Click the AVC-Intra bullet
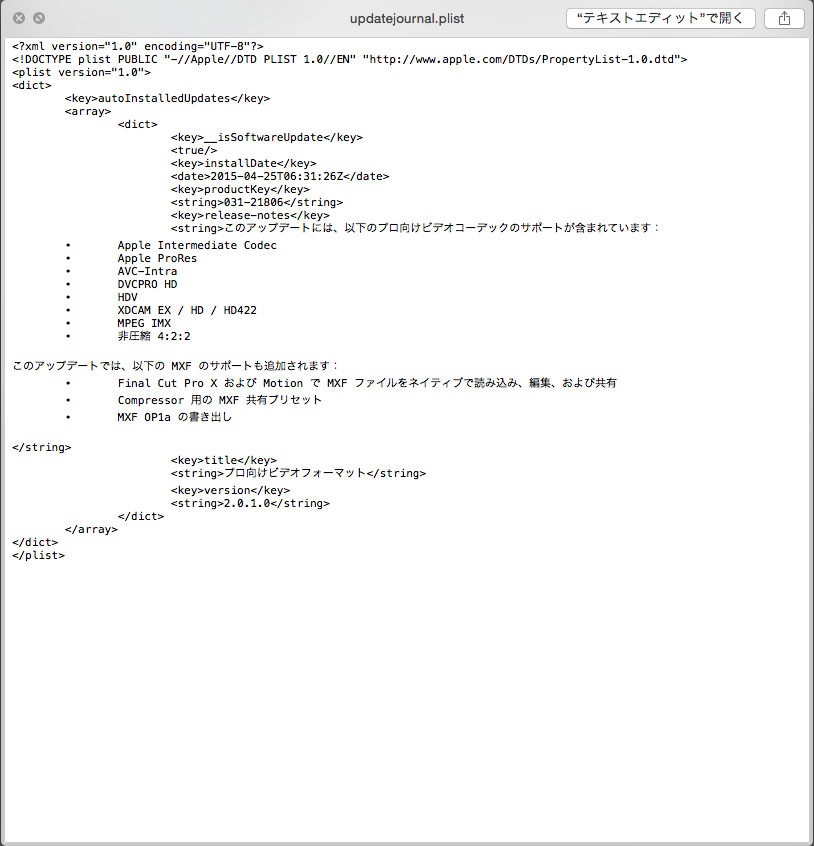This screenshot has width=814, height=846. pos(147,271)
